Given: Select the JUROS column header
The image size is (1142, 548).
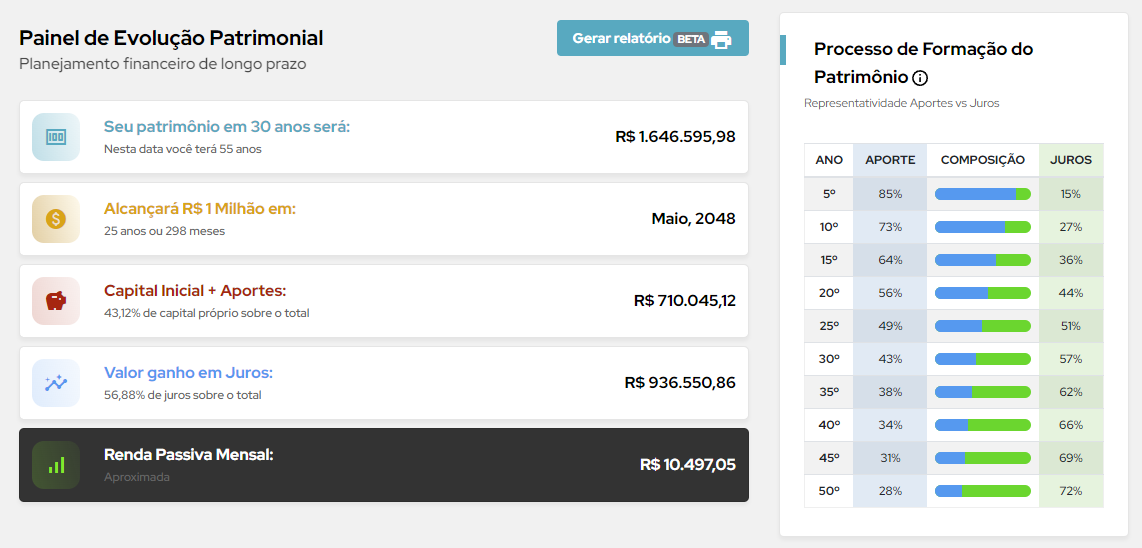Looking at the screenshot, I should click(x=1071, y=160).
